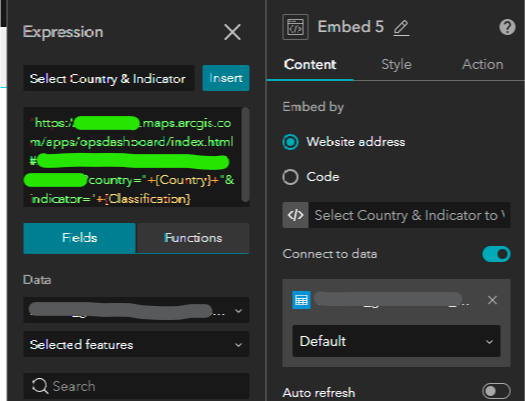Switch to Action tab

[482, 64]
